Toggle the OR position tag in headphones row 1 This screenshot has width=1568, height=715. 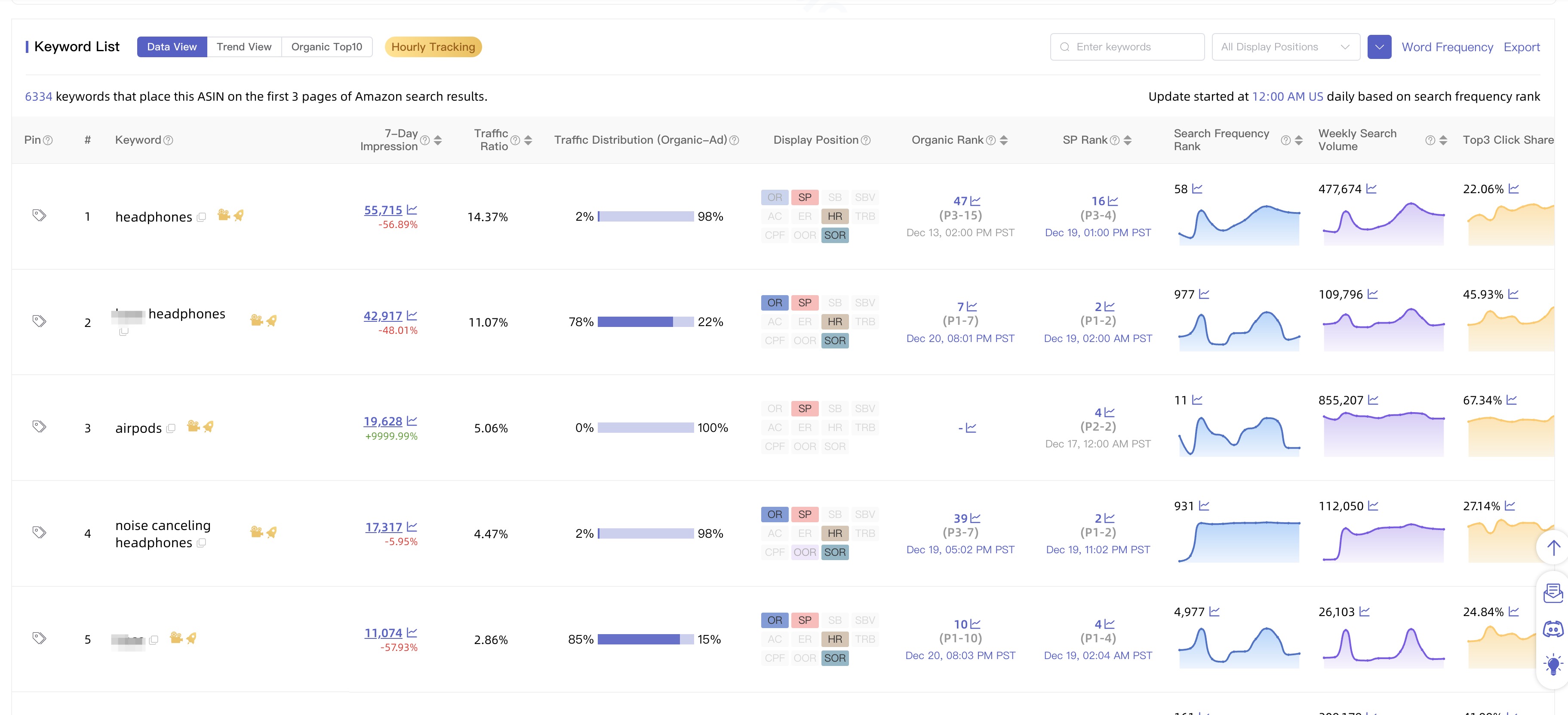[x=775, y=197]
